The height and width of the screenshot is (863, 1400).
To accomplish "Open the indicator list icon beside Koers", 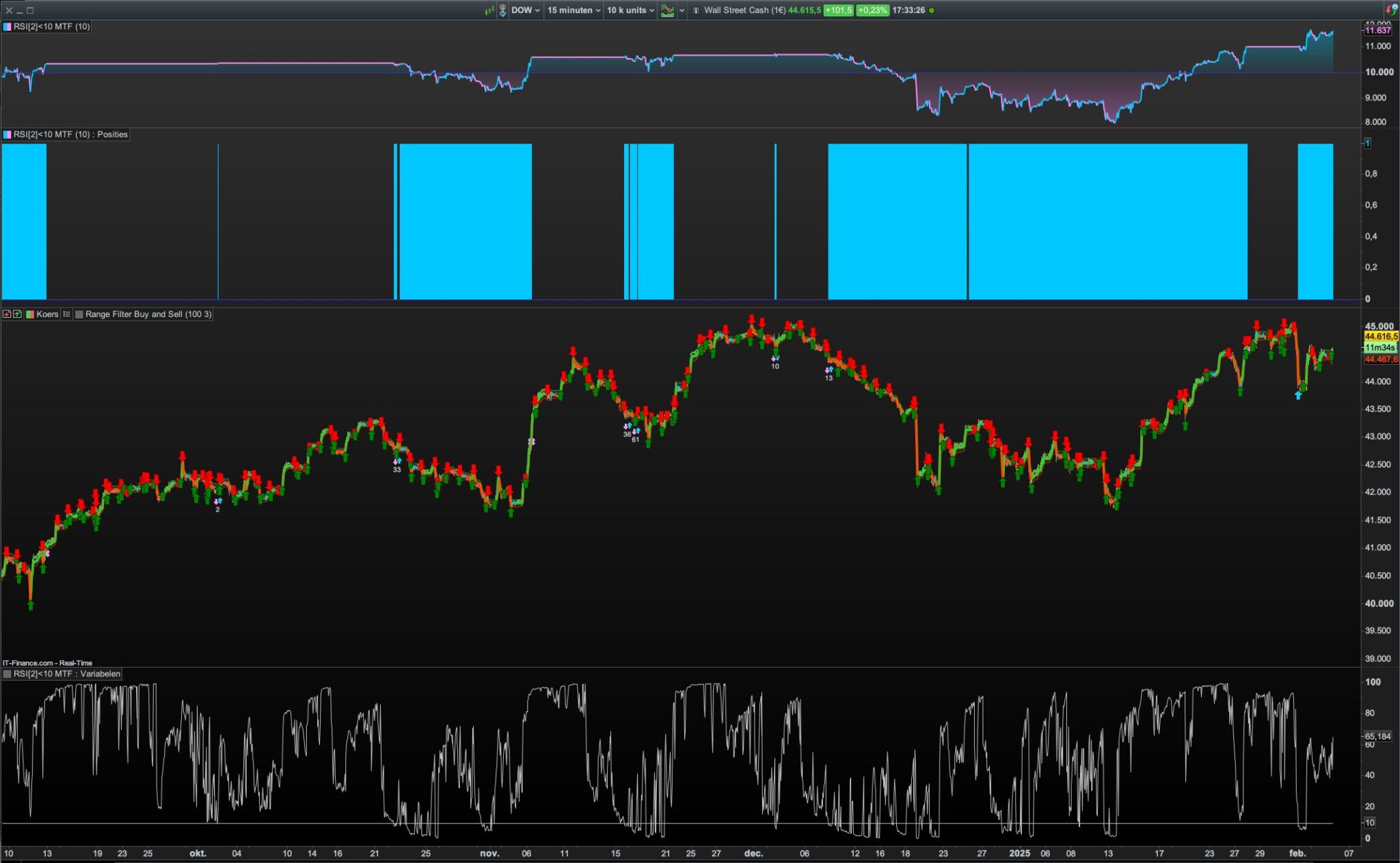I will click(66, 314).
